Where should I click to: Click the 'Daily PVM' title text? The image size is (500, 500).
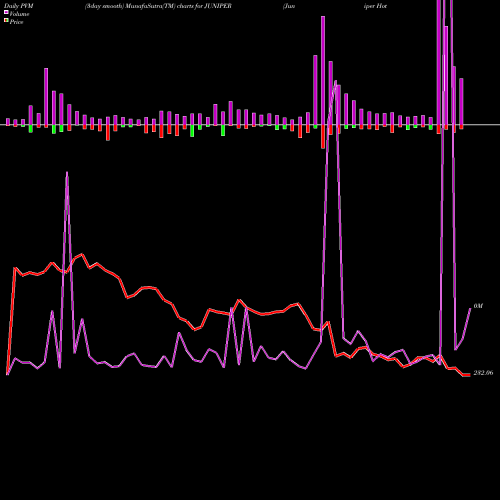[x=19, y=6]
